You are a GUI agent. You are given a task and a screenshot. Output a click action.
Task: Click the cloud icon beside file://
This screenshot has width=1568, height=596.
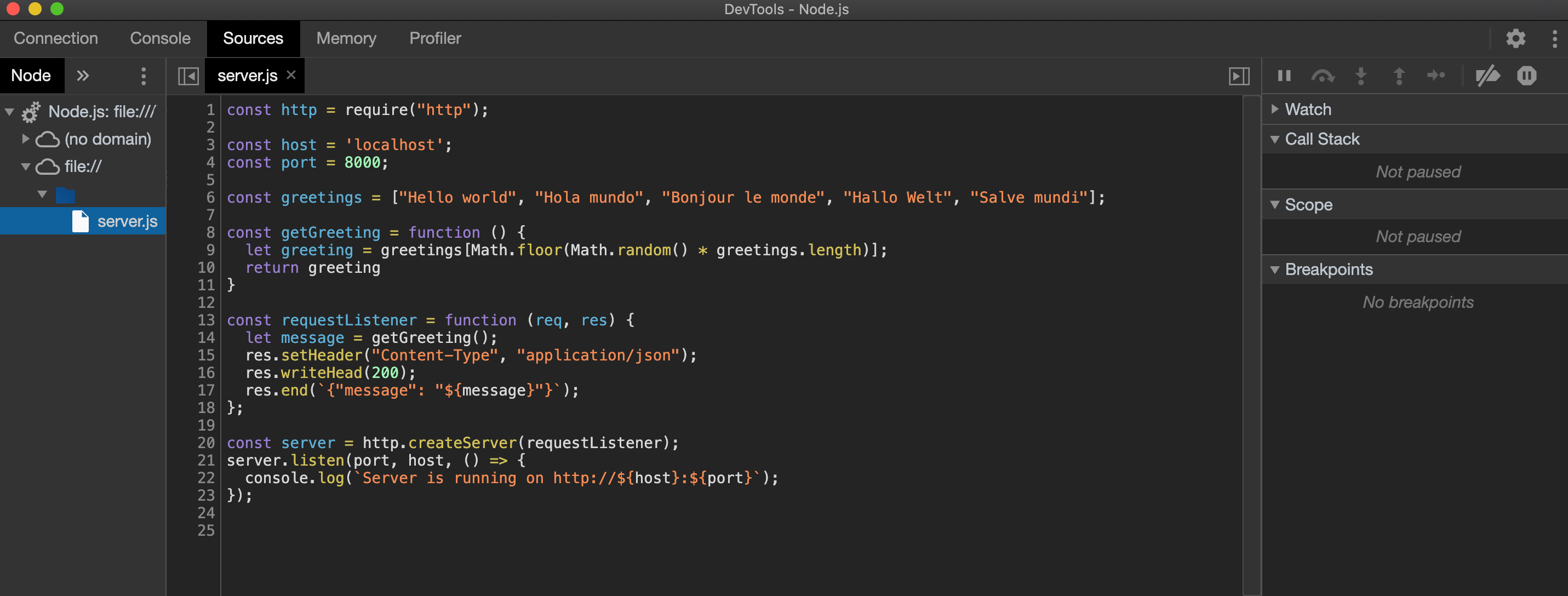pyautogui.click(x=47, y=167)
